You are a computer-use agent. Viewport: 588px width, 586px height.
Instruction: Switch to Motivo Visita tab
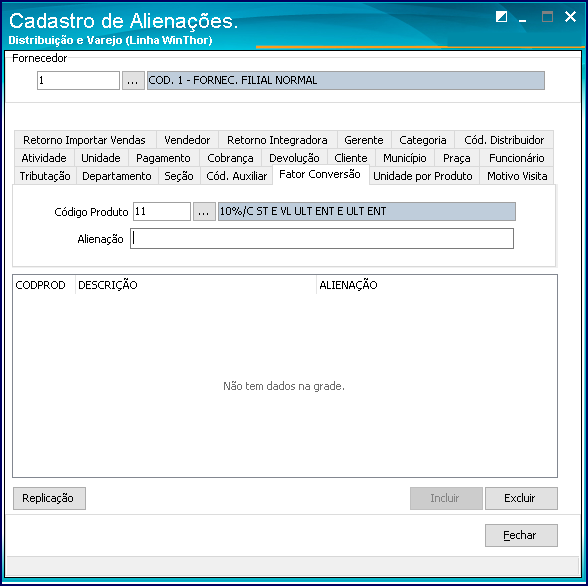[517, 176]
